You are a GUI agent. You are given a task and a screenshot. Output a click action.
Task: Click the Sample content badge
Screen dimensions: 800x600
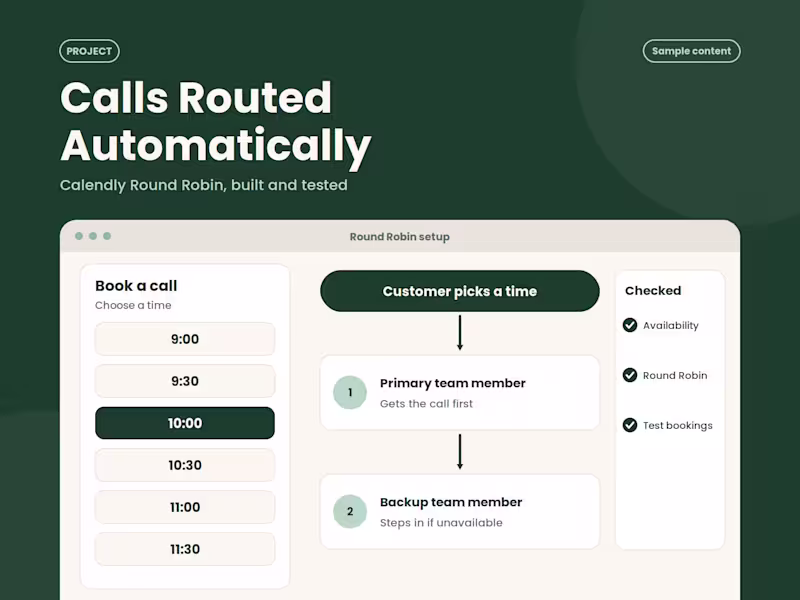tap(691, 51)
